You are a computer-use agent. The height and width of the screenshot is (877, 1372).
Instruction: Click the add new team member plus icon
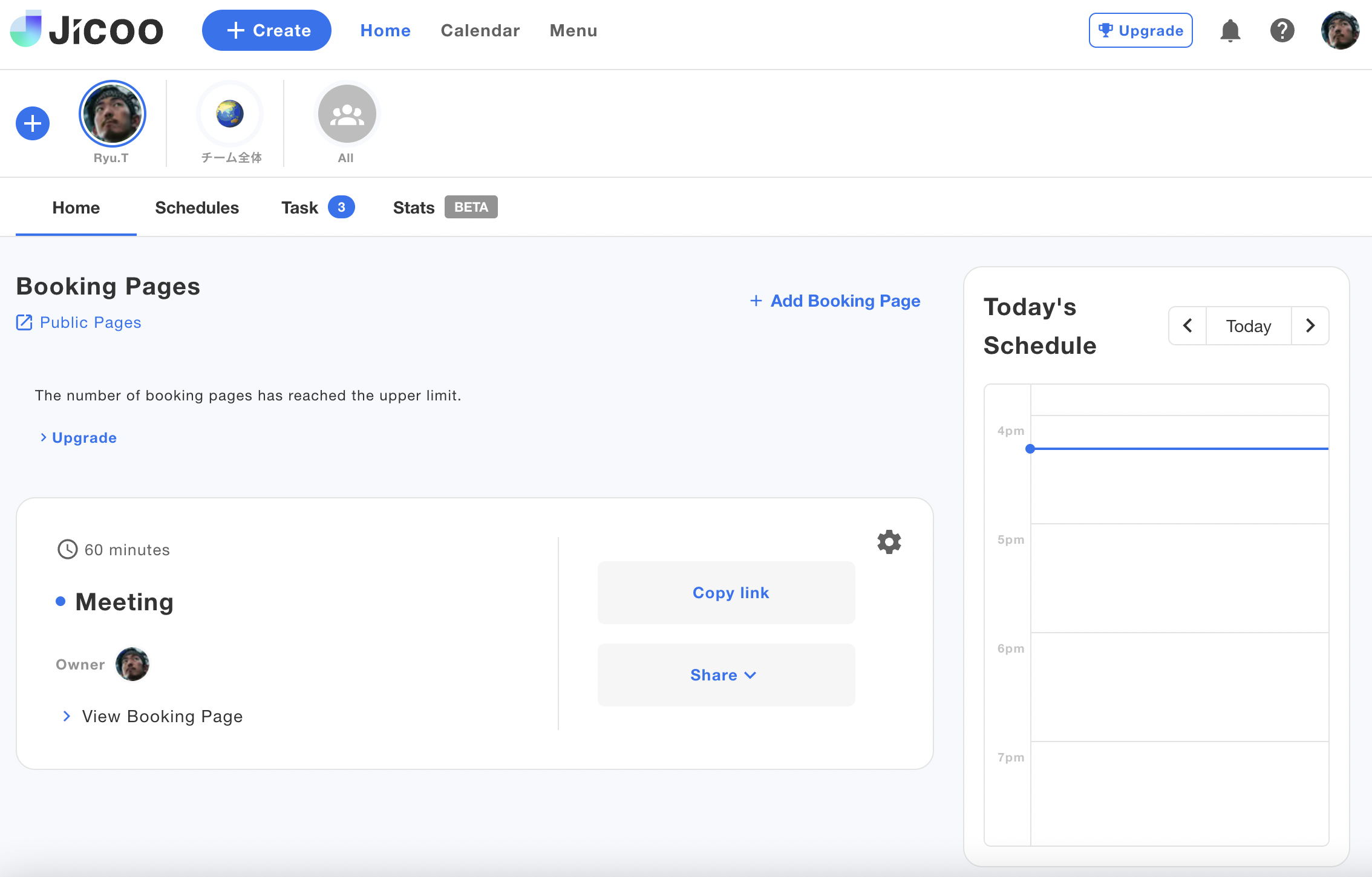(x=32, y=123)
